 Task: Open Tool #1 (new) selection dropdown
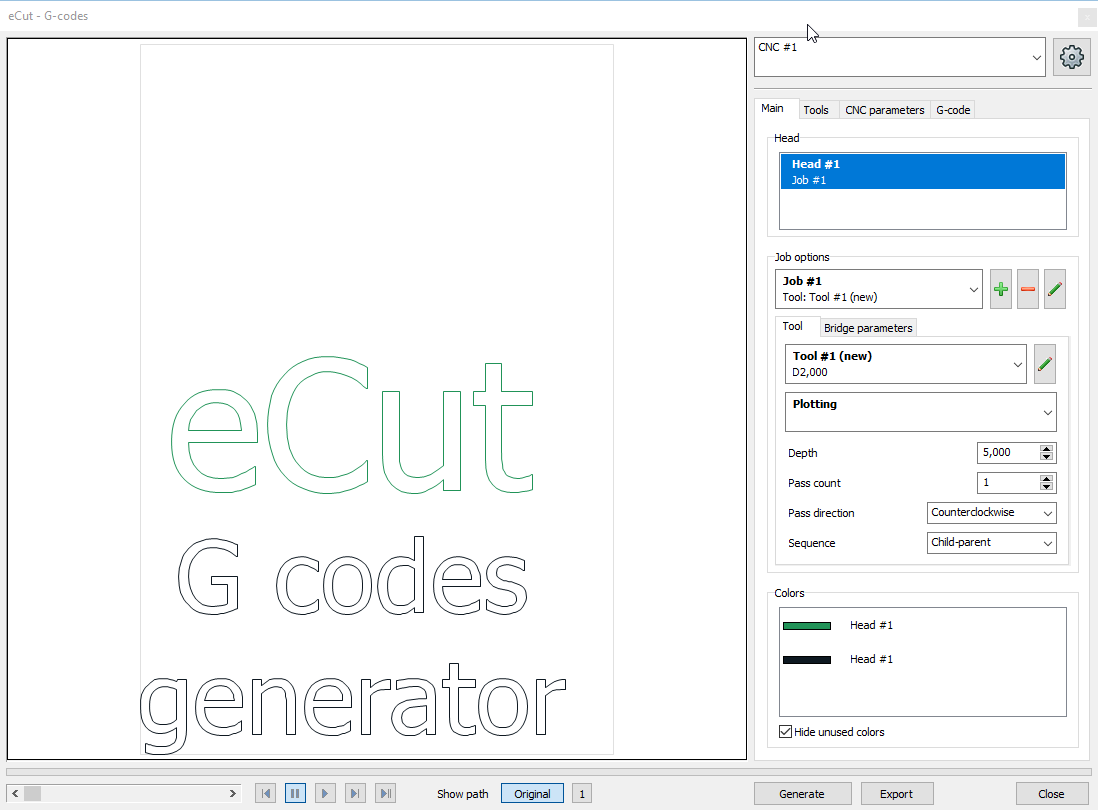pos(906,364)
